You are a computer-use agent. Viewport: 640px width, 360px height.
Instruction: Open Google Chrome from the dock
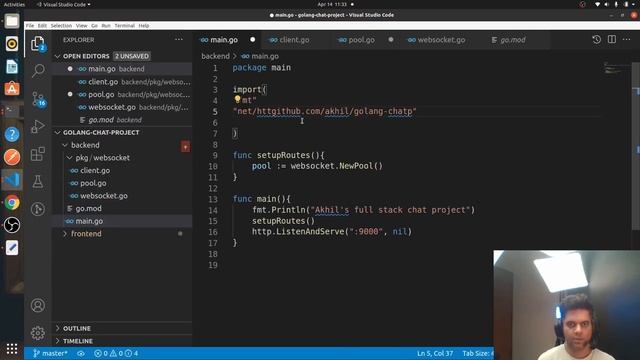[12, 202]
